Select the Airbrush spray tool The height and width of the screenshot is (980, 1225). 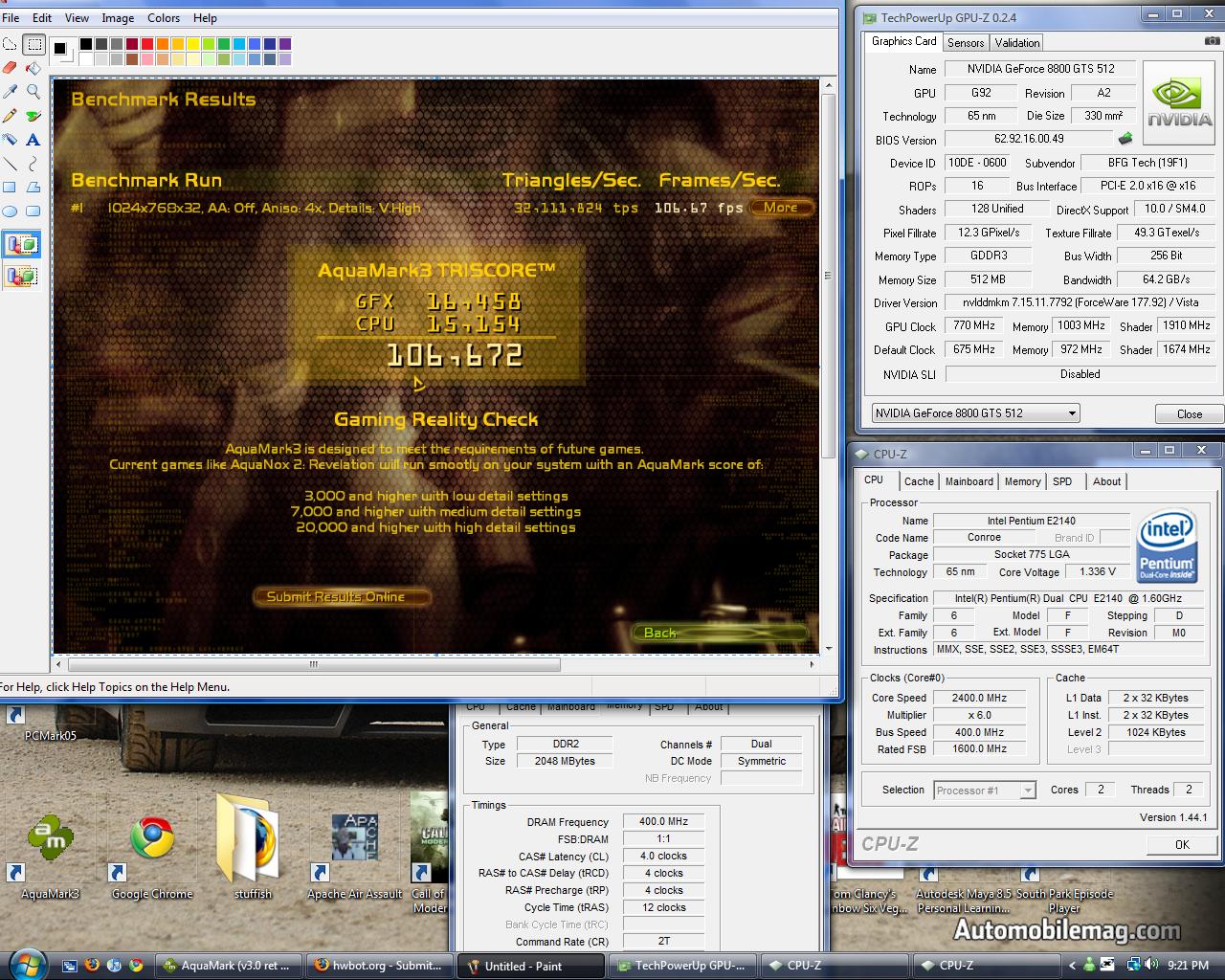[11, 140]
